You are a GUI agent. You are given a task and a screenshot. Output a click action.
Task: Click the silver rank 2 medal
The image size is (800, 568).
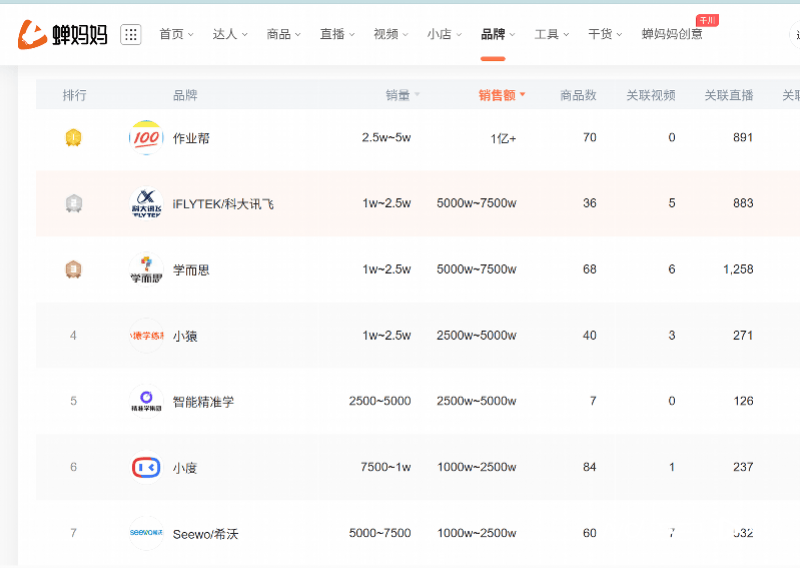click(x=73, y=204)
